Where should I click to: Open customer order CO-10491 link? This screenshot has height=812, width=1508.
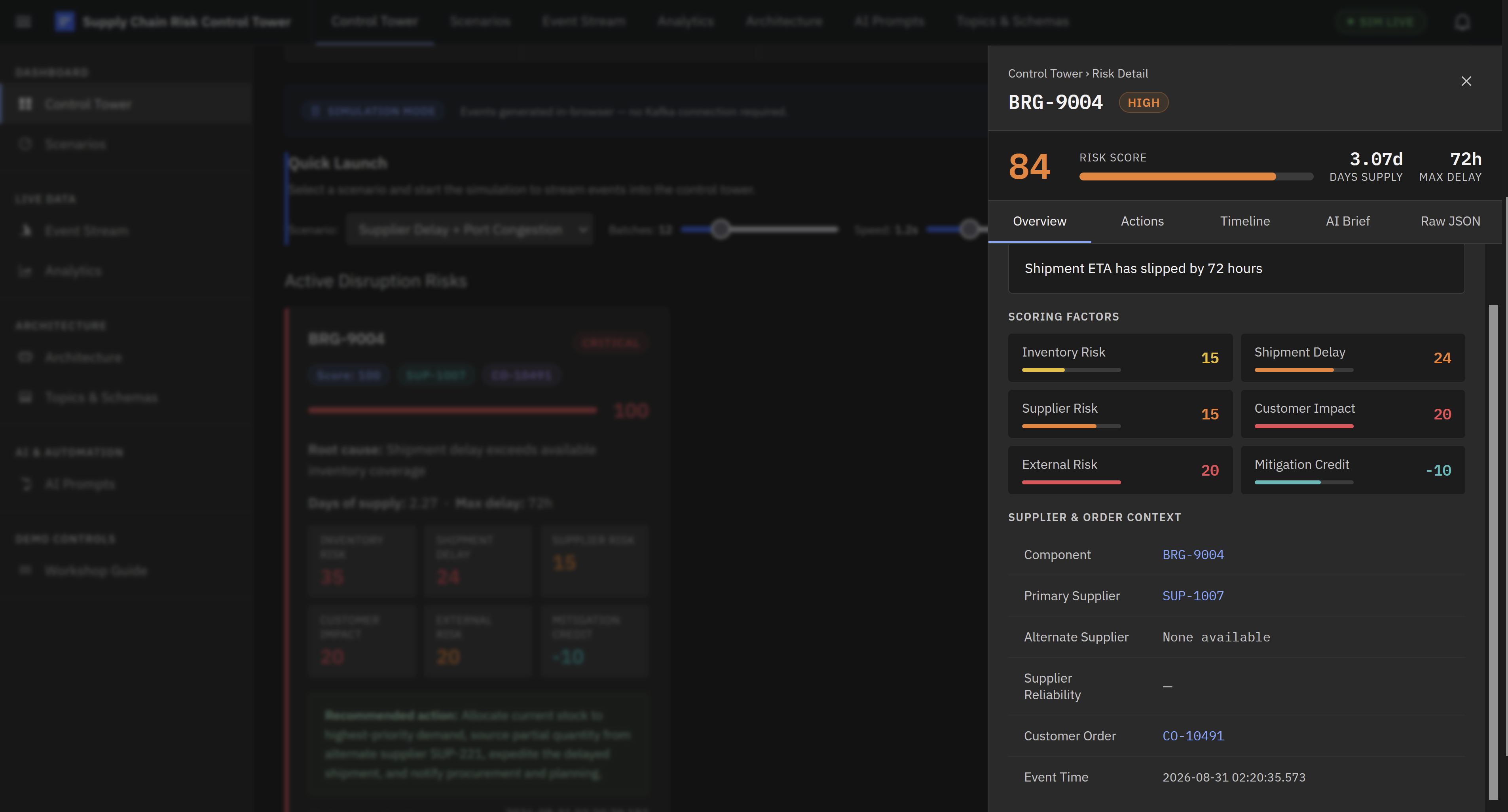pyautogui.click(x=1193, y=736)
